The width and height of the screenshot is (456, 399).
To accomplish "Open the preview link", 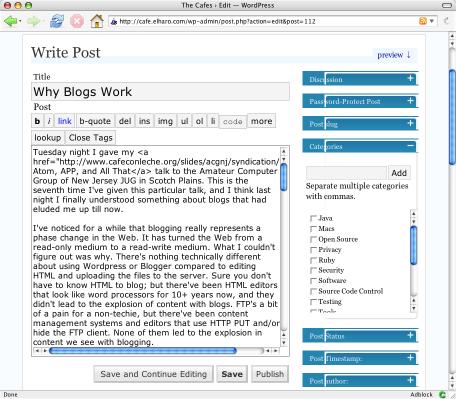I will point(394,55).
